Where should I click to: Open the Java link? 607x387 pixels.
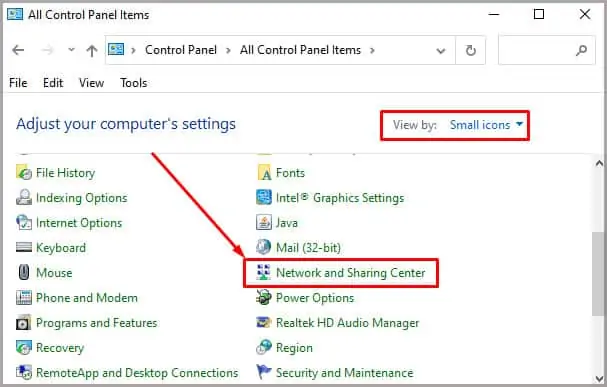click(287, 223)
